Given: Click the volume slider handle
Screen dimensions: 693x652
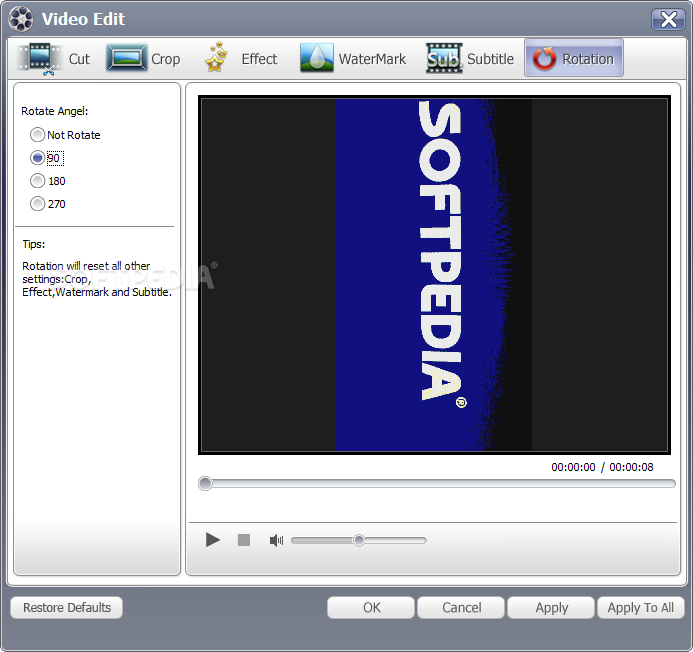Looking at the screenshot, I should pos(359,540).
